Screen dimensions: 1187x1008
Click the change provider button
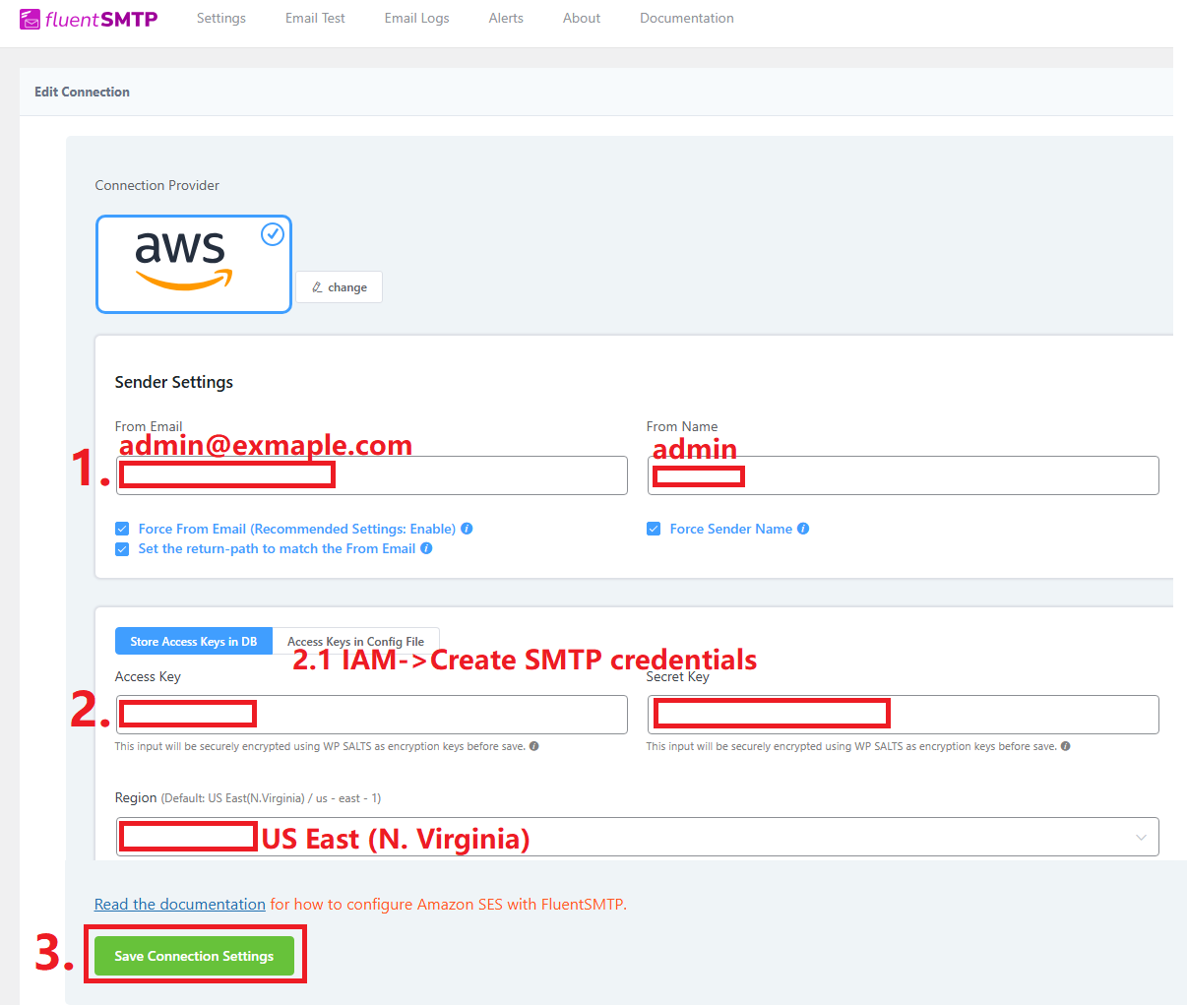coord(339,286)
